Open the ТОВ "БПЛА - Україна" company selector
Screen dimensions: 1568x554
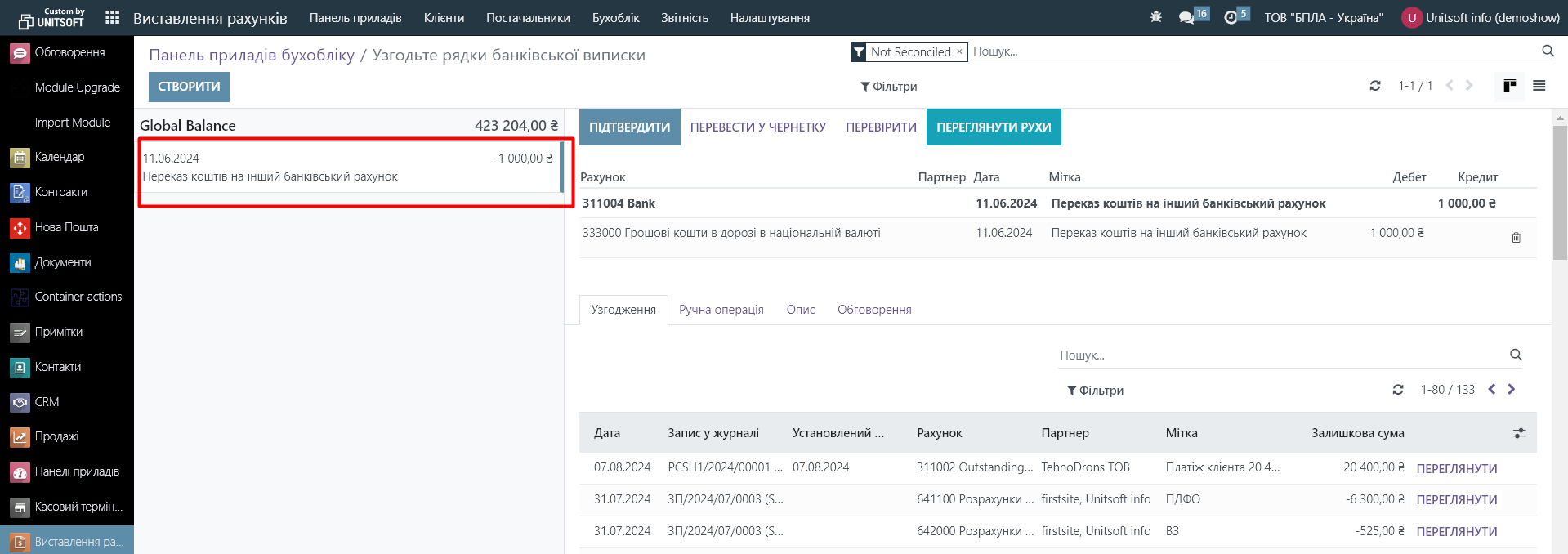coord(1324,18)
